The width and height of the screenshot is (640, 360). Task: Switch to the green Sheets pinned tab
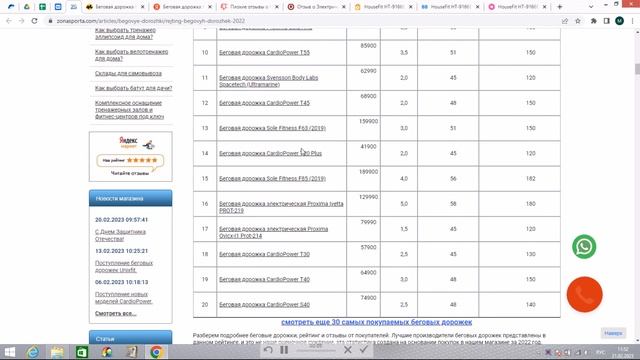click(42, 7)
